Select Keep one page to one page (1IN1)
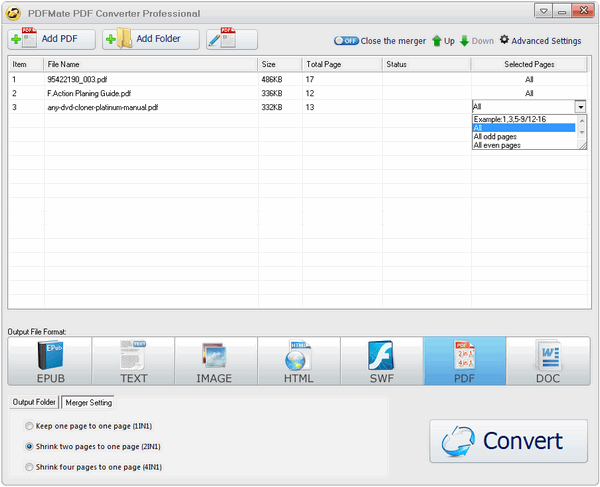Image resolution: width=600 pixels, height=487 pixels. point(88,426)
